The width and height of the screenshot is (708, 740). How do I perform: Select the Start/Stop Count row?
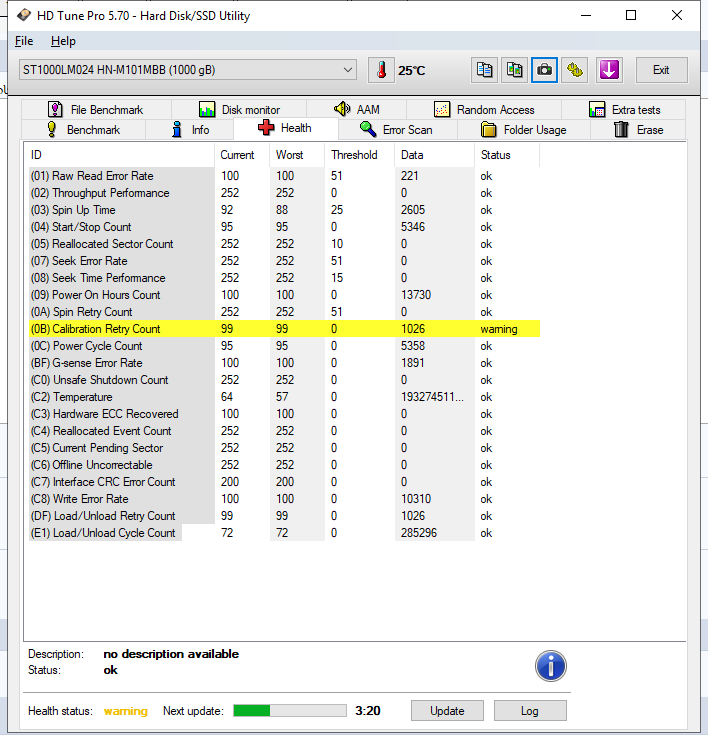tap(285, 227)
